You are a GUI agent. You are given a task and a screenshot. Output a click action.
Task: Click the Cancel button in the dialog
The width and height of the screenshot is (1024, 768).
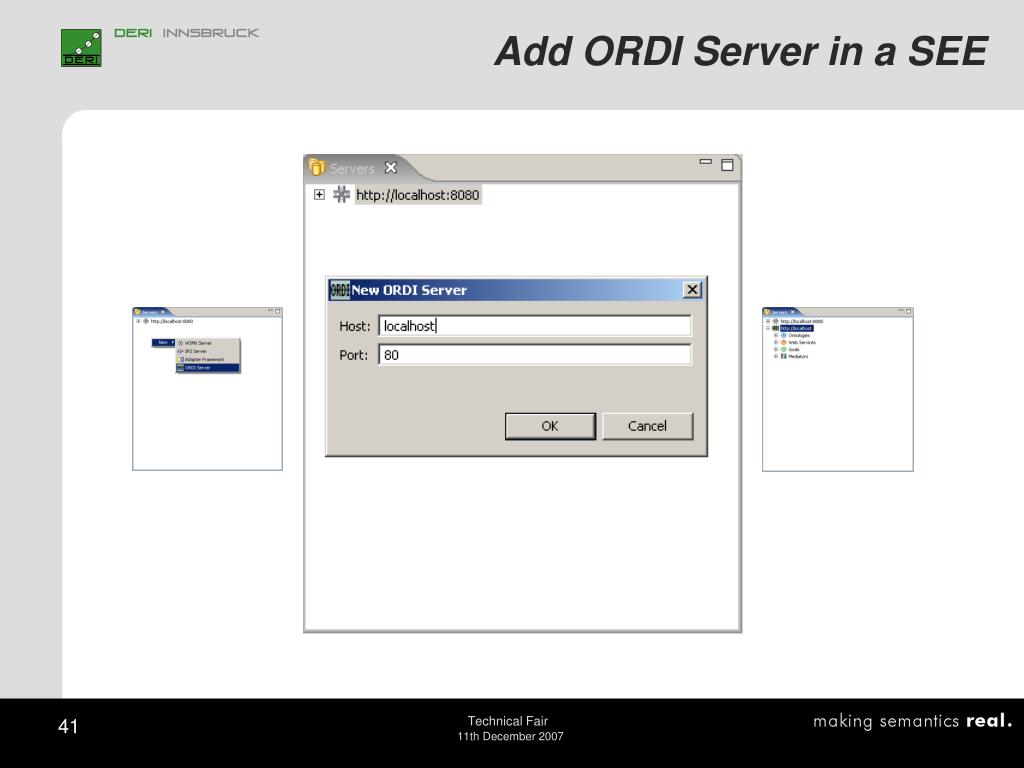point(647,426)
